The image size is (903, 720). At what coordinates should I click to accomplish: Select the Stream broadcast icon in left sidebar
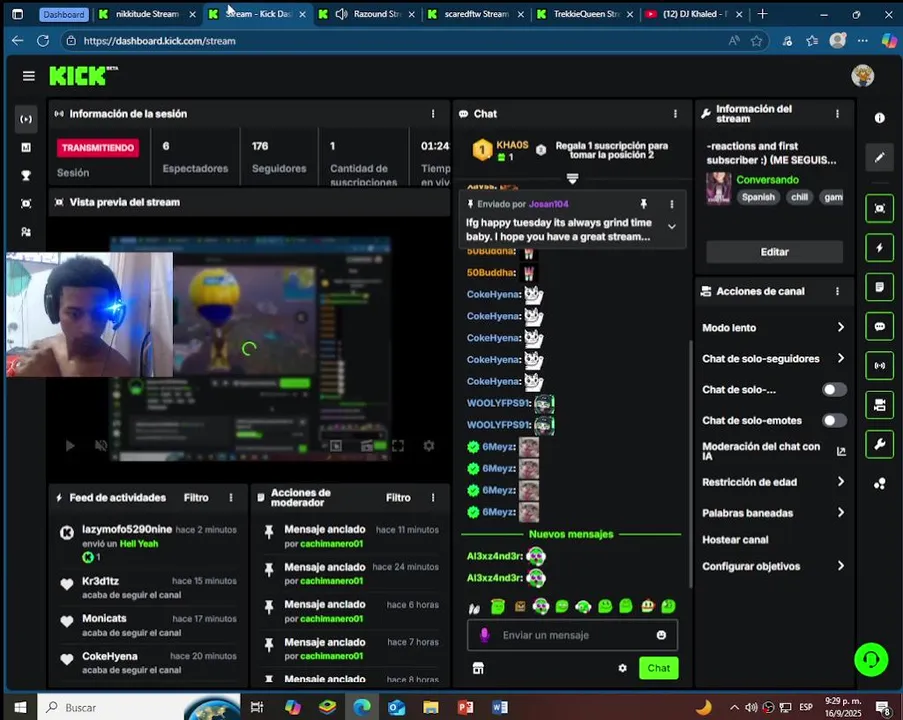[x=26, y=119]
